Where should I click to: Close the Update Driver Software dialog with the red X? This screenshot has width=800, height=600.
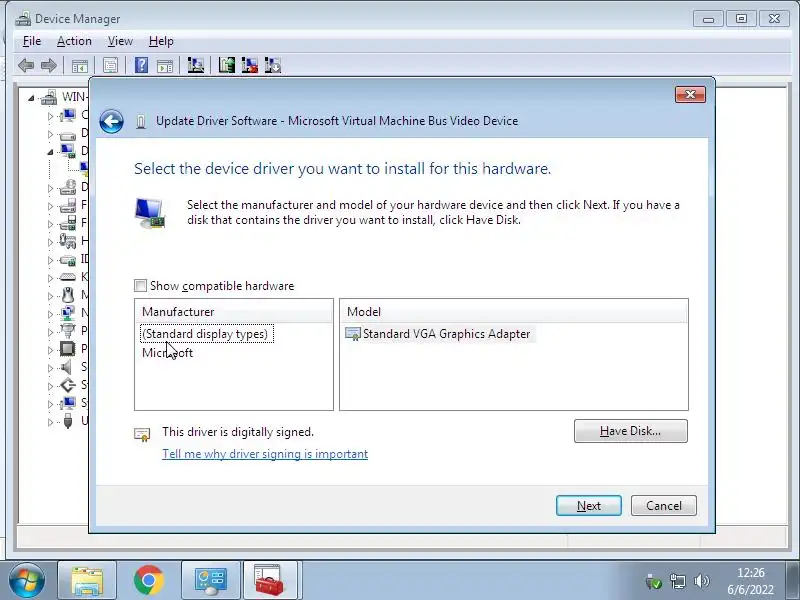tap(690, 94)
